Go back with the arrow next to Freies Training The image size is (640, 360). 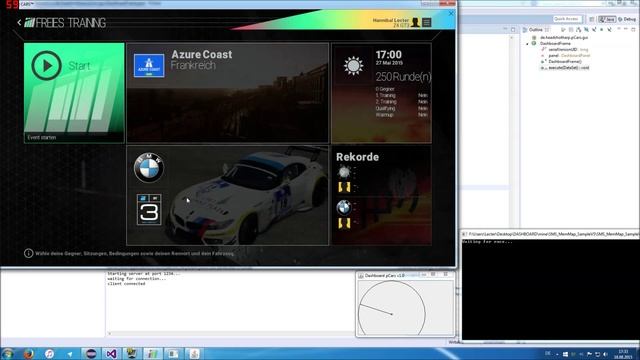point(19,22)
